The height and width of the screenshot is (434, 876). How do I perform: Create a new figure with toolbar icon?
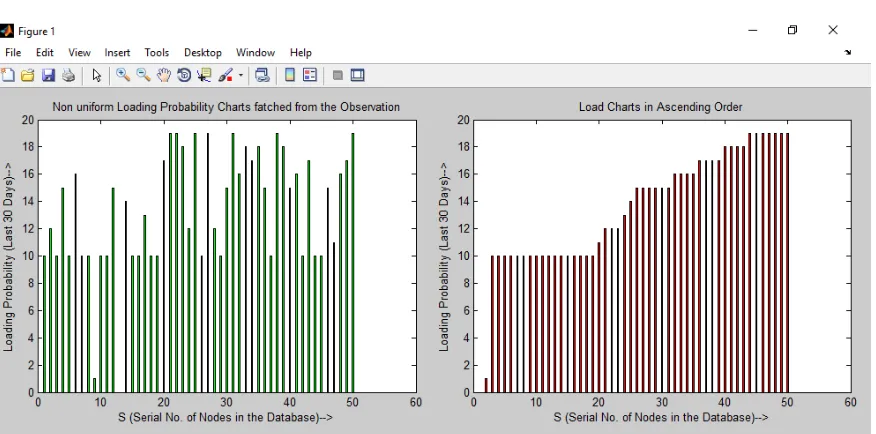coord(7,75)
